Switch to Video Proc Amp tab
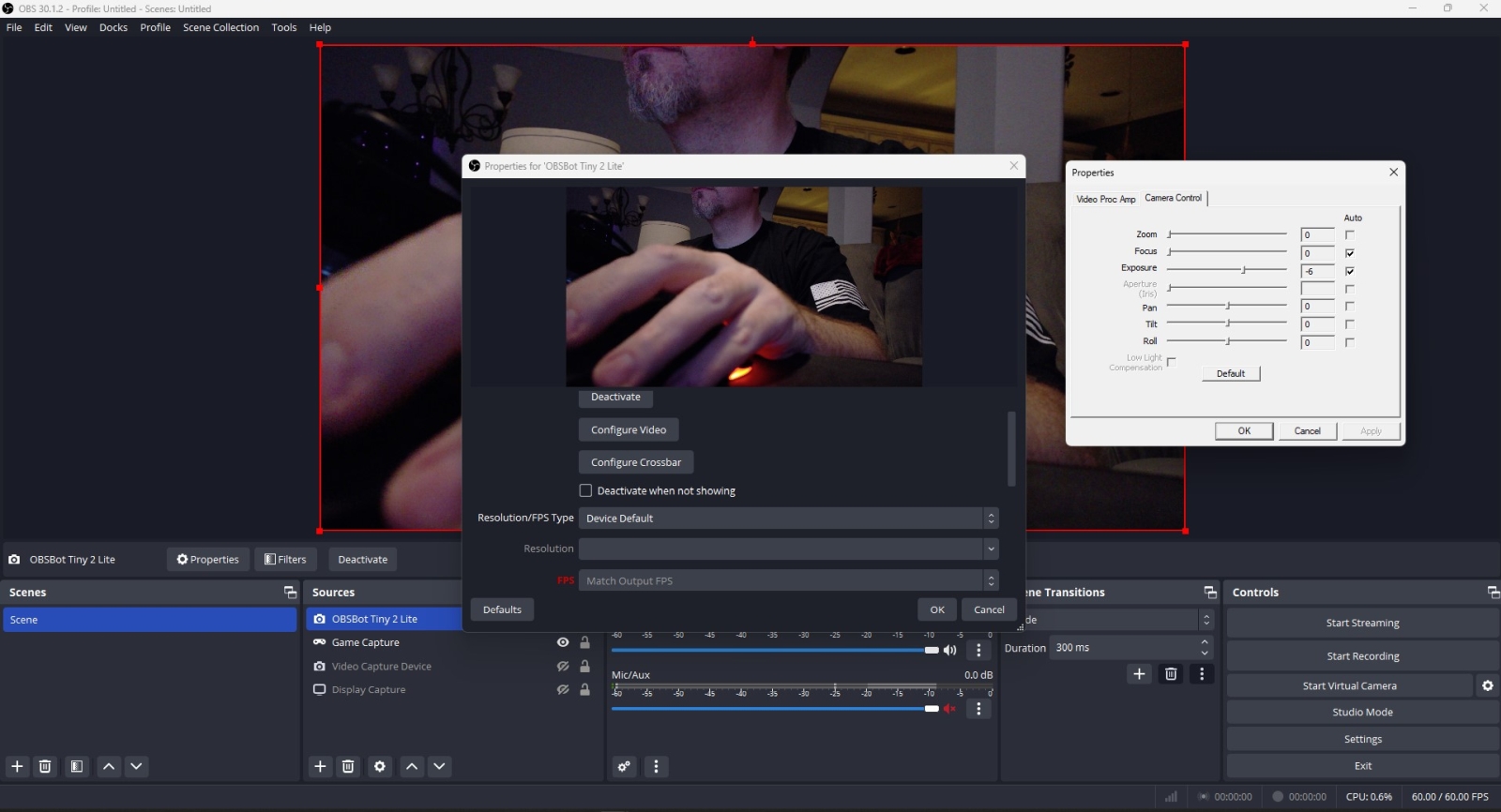Screen dimensions: 1501x812 1105,199
